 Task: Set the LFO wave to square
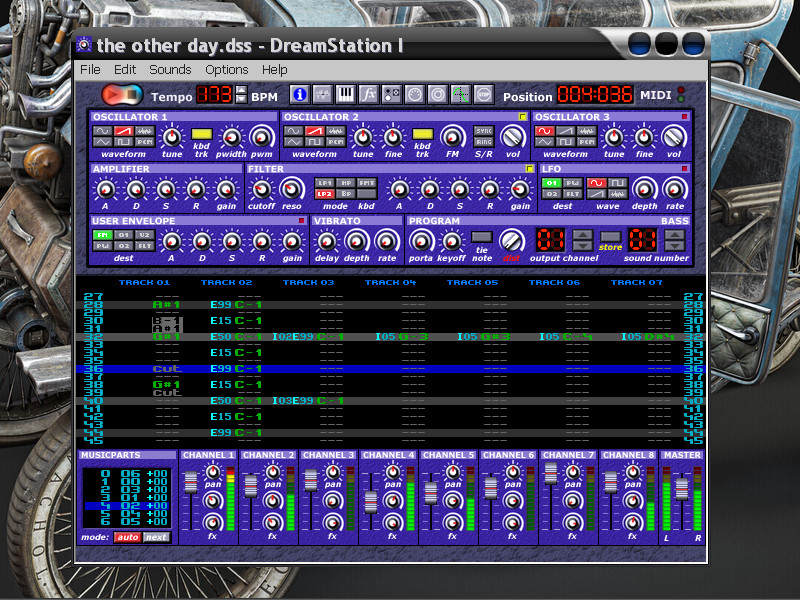click(x=617, y=183)
